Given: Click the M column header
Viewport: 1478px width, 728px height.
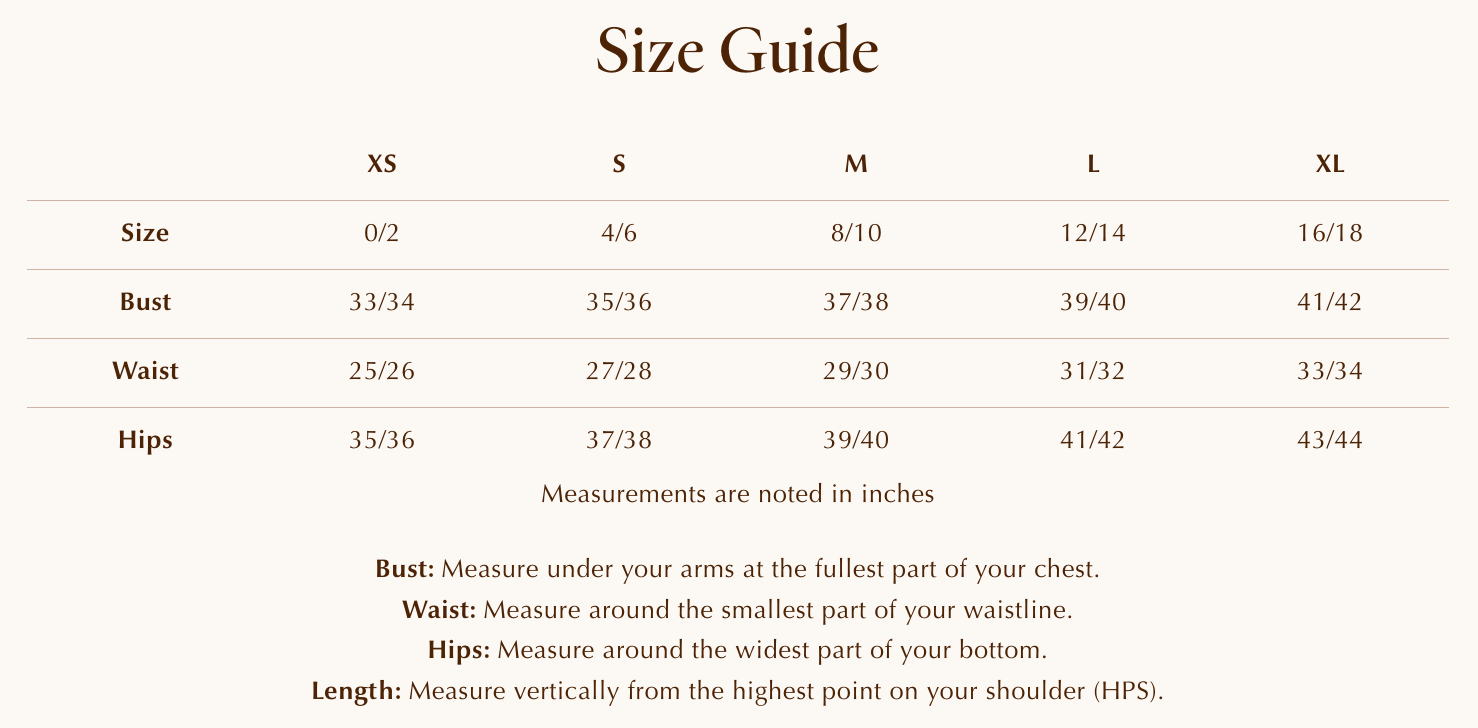Looking at the screenshot, I should (856, 165).
